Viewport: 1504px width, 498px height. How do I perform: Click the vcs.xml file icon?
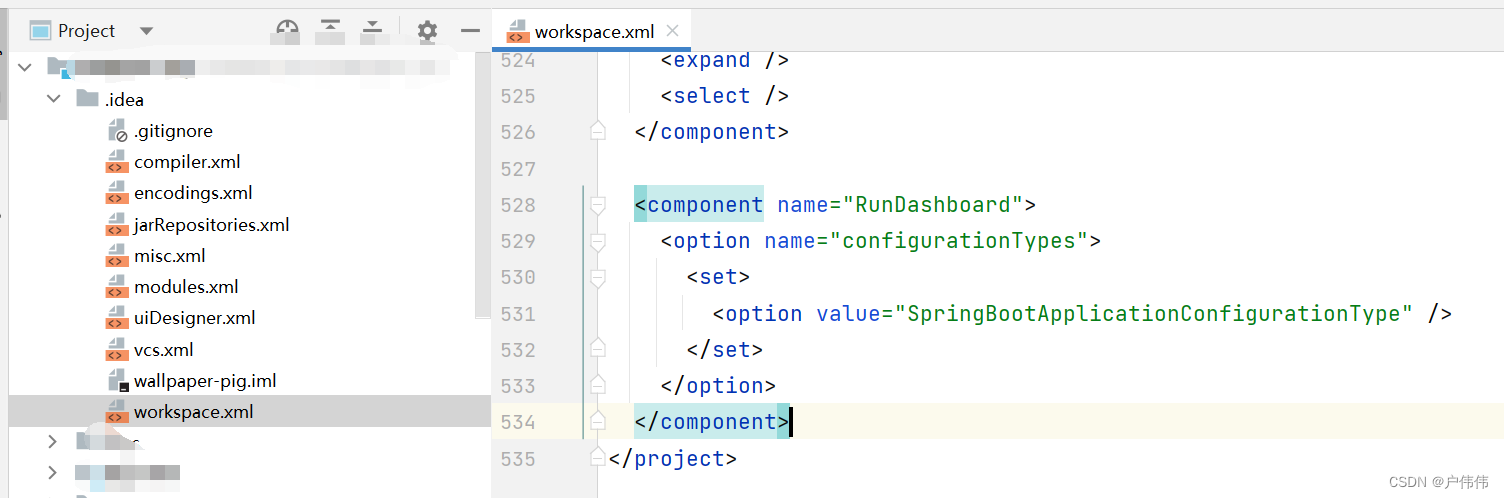click(x=117, y=350)
